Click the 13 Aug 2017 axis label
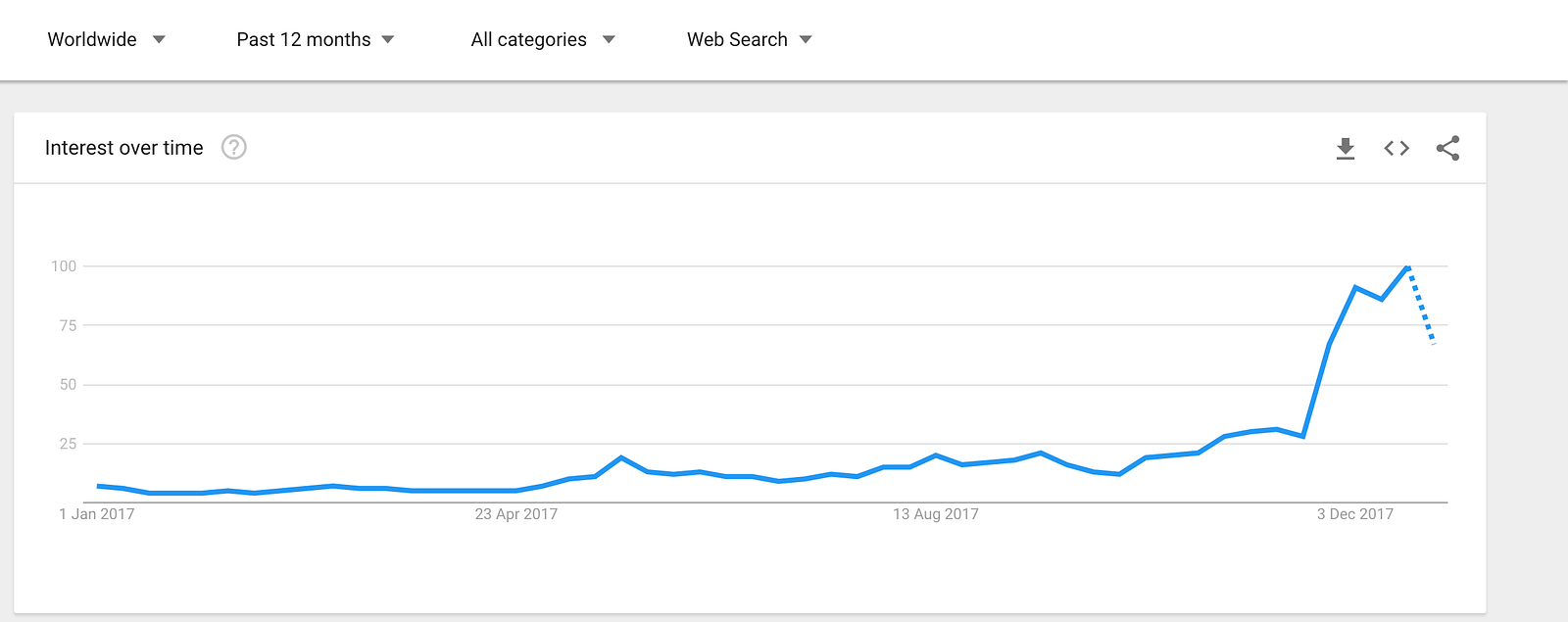Image resolution: width=1568 pixels, height=622 pixels. [935, 514]
